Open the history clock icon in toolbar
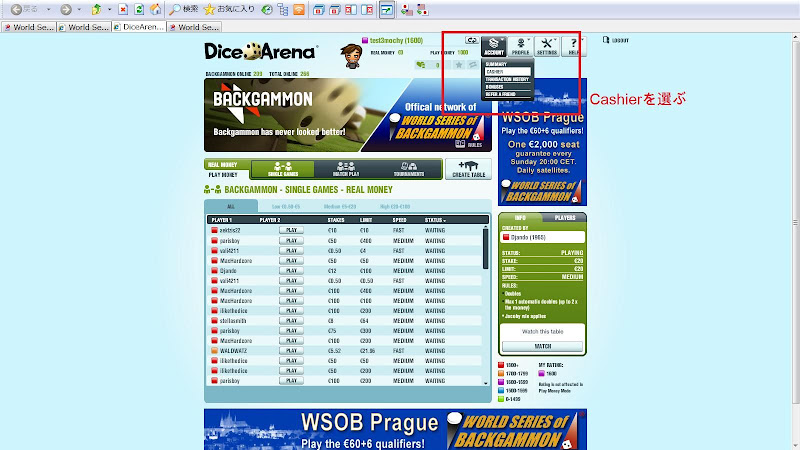 pos(267,9)
